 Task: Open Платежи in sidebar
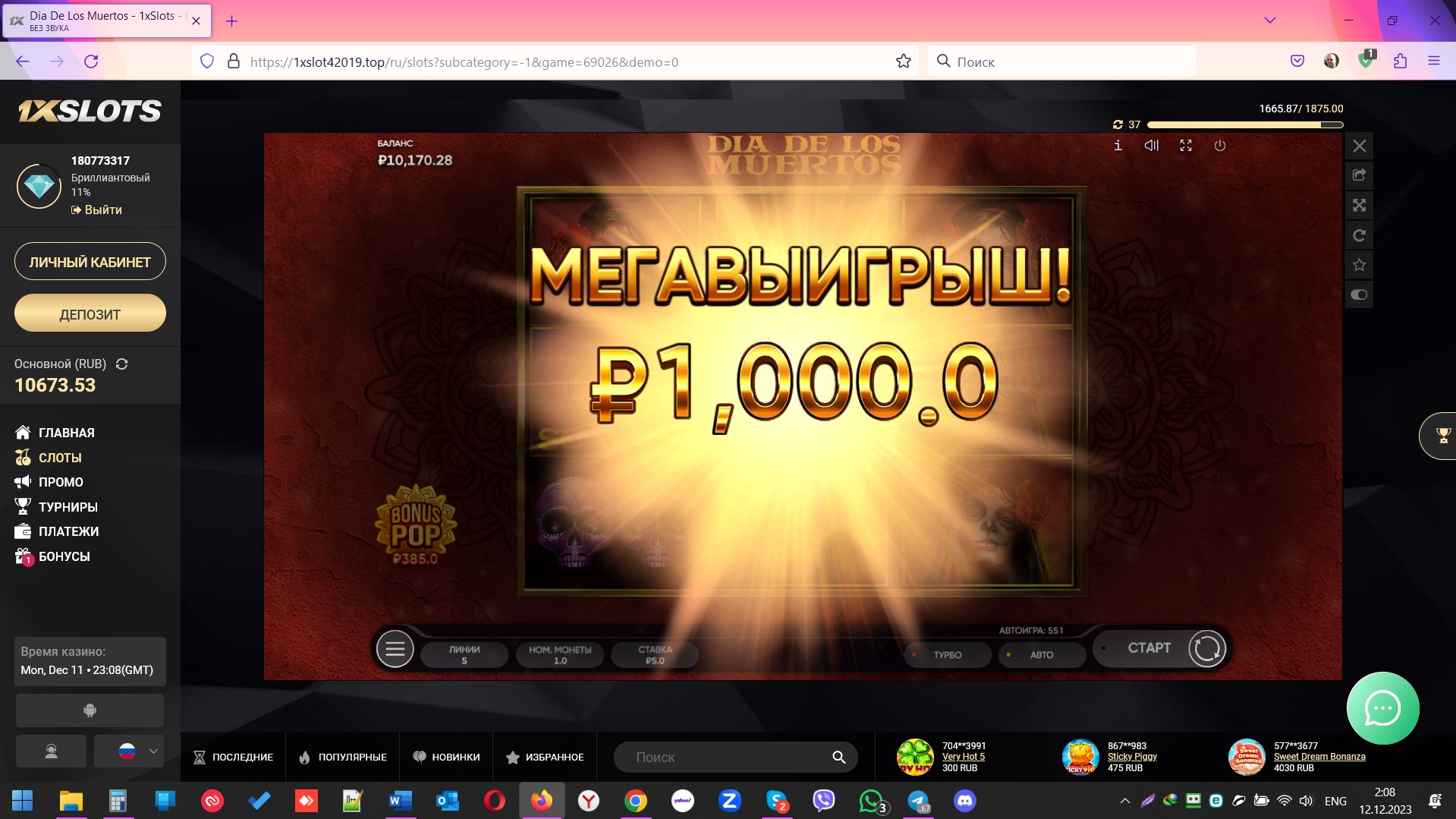pyautogui.click(x=57, y=531)
